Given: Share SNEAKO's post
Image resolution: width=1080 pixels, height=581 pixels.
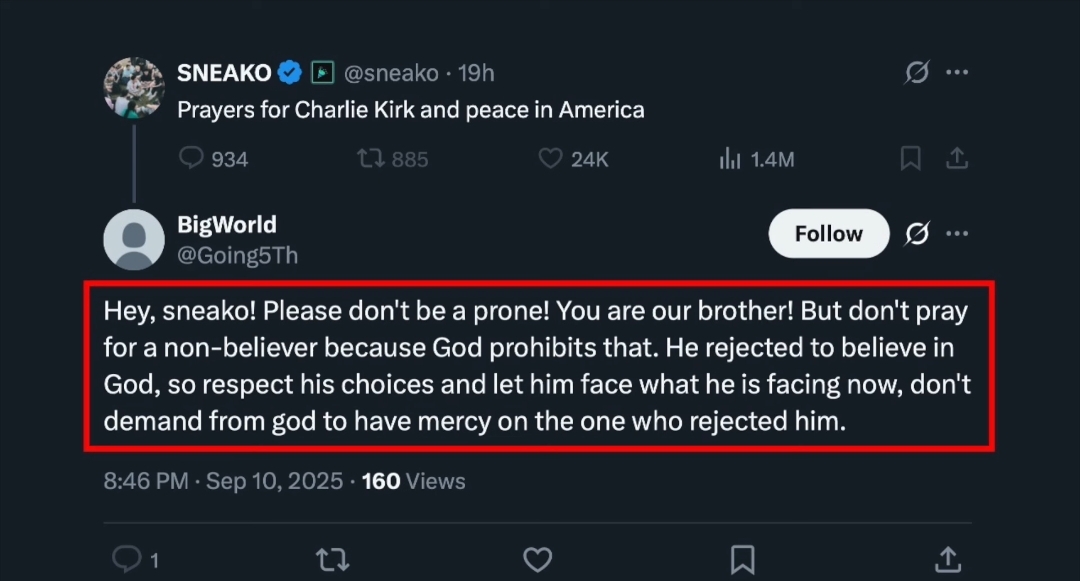Looking at the screenshot, I should point(956,159).
